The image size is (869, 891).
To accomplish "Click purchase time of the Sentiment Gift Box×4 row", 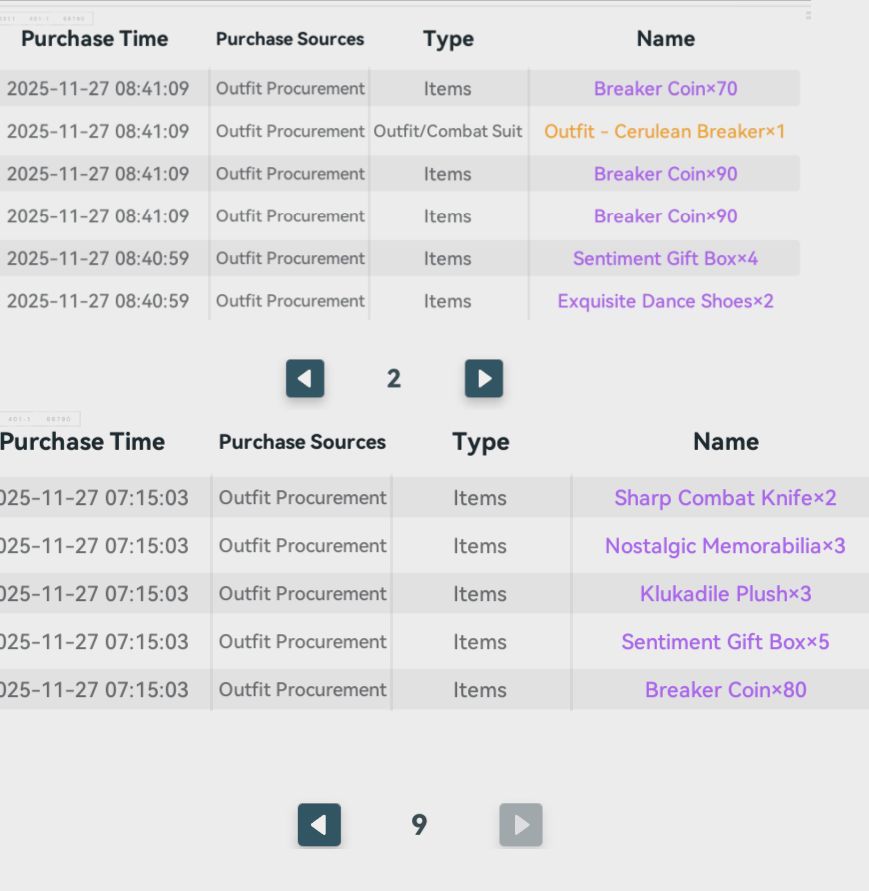I will tap(98, 259).
